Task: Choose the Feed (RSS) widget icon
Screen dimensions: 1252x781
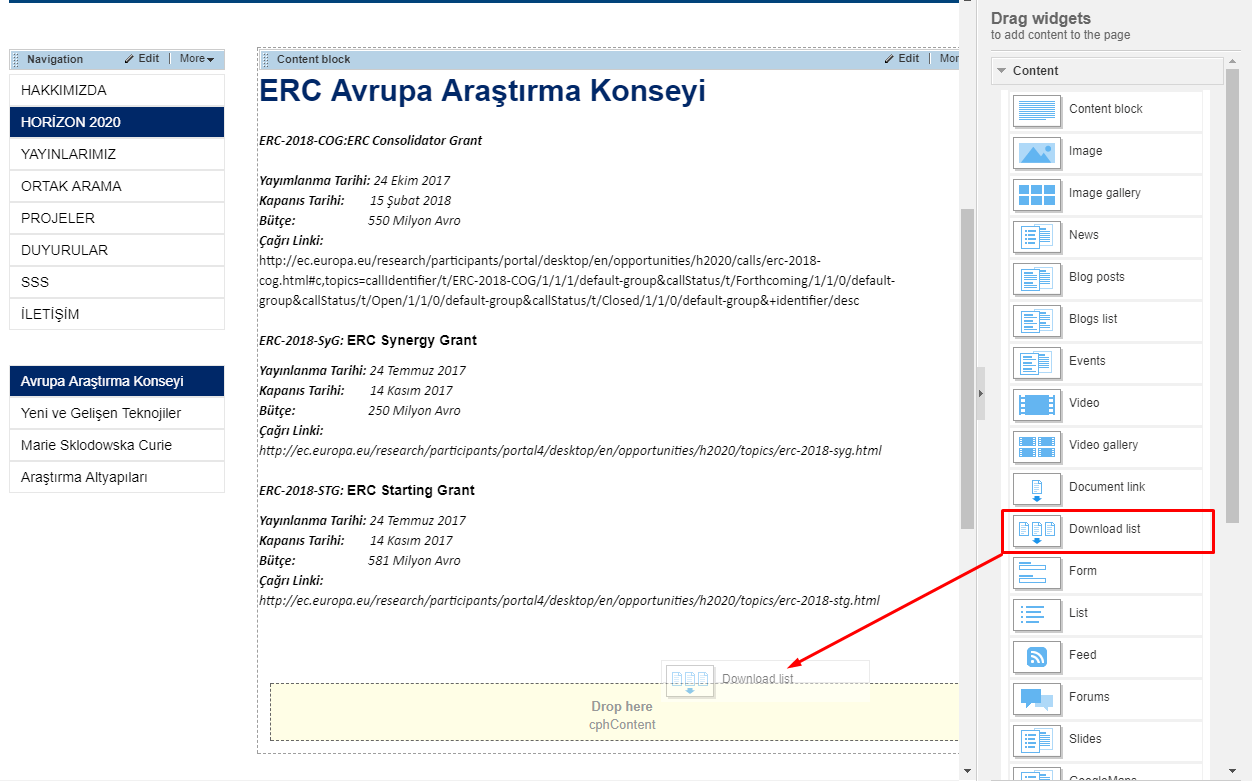Action: click(x=1037, y=656)
